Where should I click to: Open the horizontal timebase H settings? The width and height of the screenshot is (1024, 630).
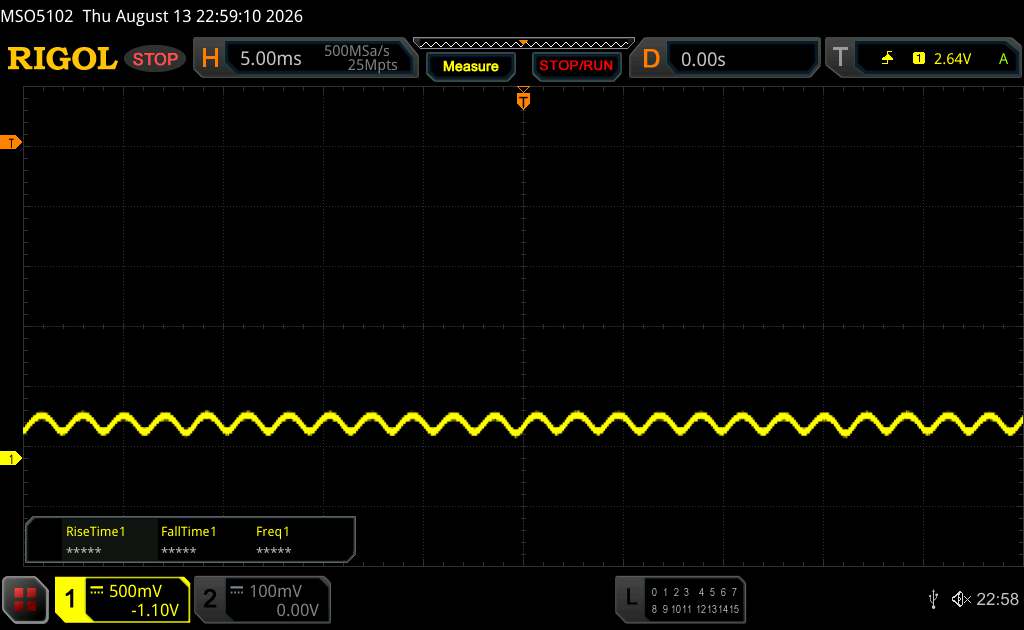tap(210, 58)
